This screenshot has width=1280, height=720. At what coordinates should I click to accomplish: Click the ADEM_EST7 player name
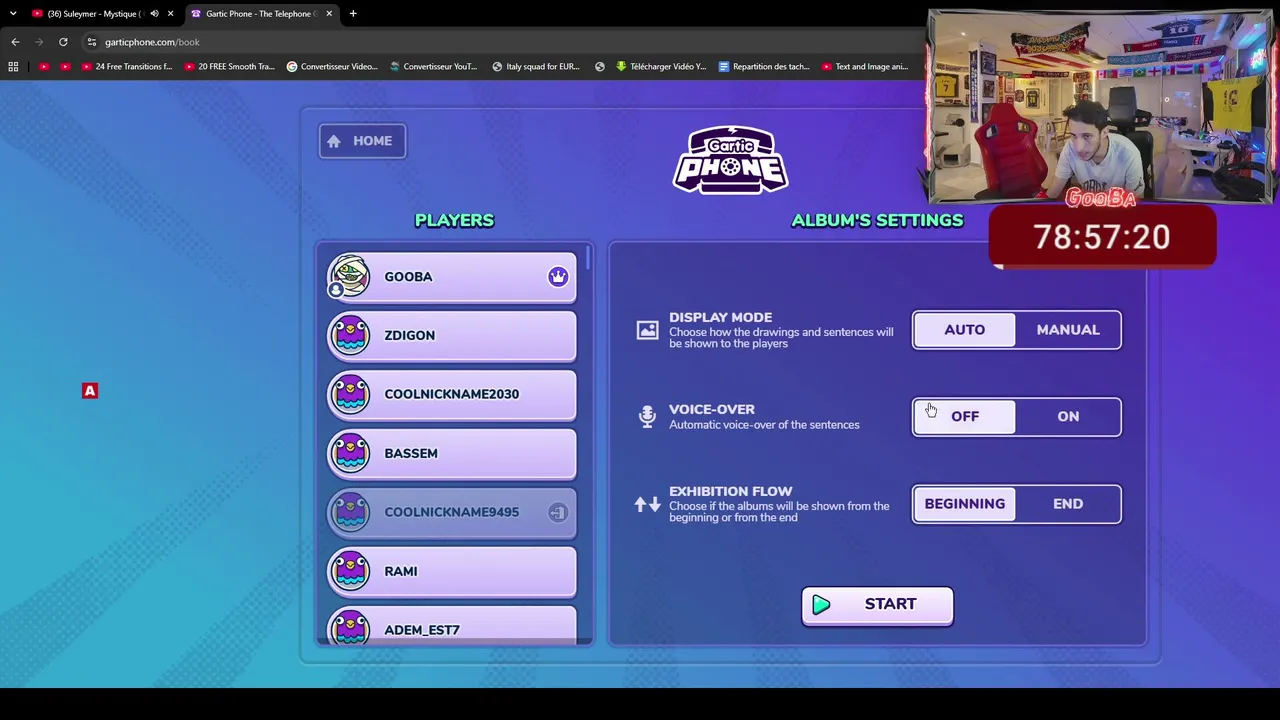tap(422, 630)
